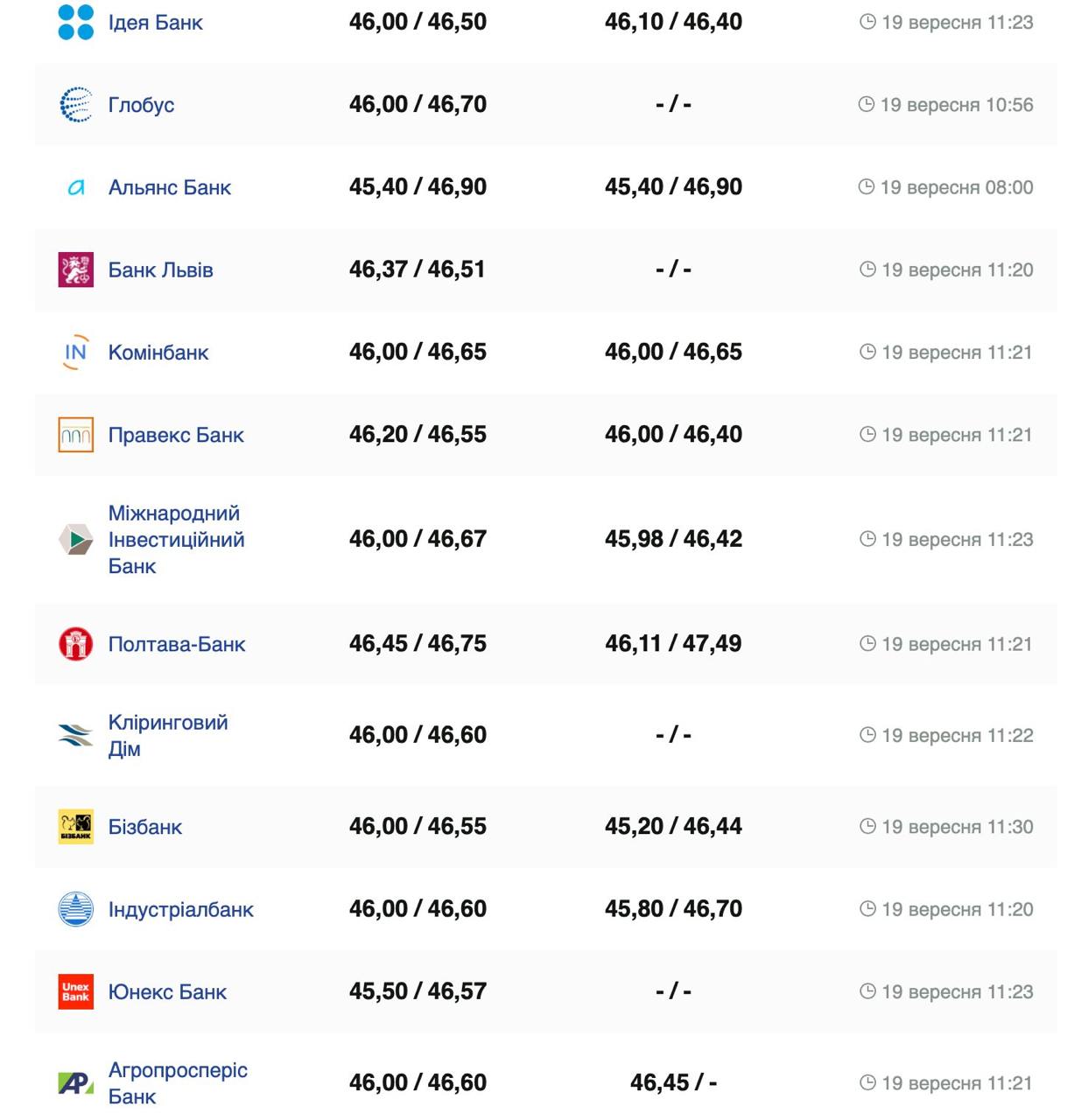
Task: Click the Полтава-Банк red round logo
Action: click(x=75, y=644)
